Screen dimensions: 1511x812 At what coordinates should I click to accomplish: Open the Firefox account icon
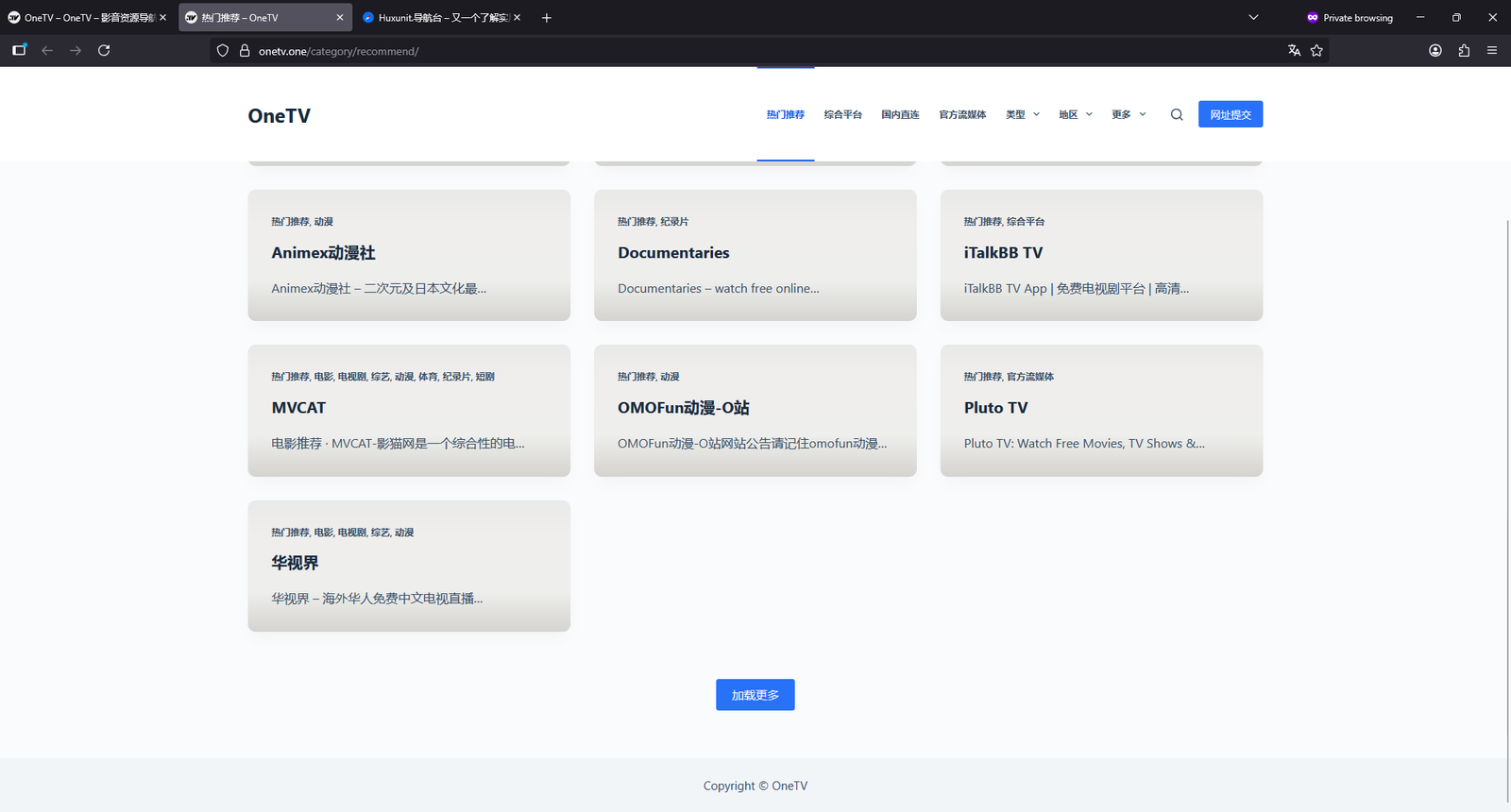pyautogui.click(x=1435, y=51)
